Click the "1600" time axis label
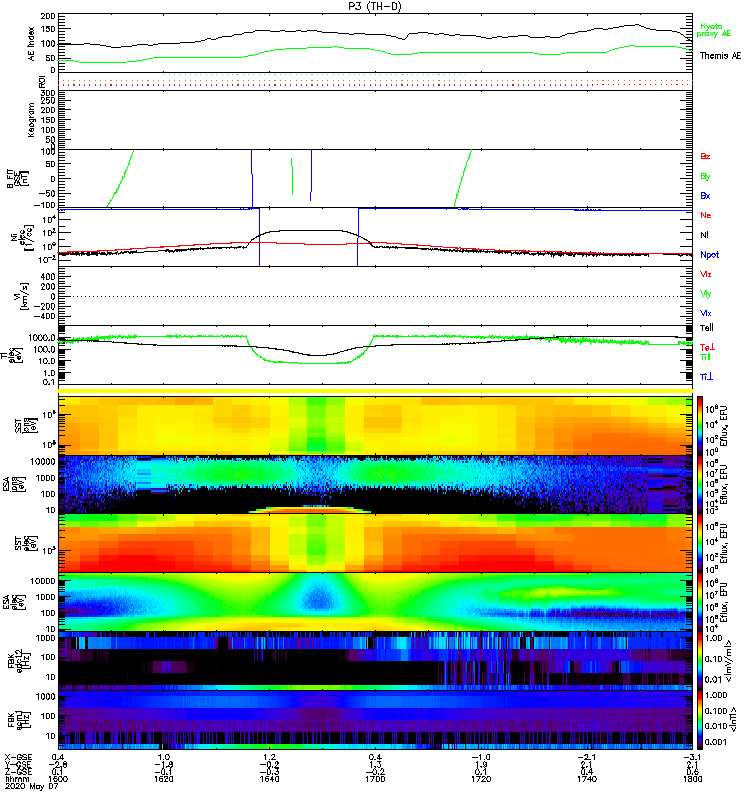 (58, 779)
